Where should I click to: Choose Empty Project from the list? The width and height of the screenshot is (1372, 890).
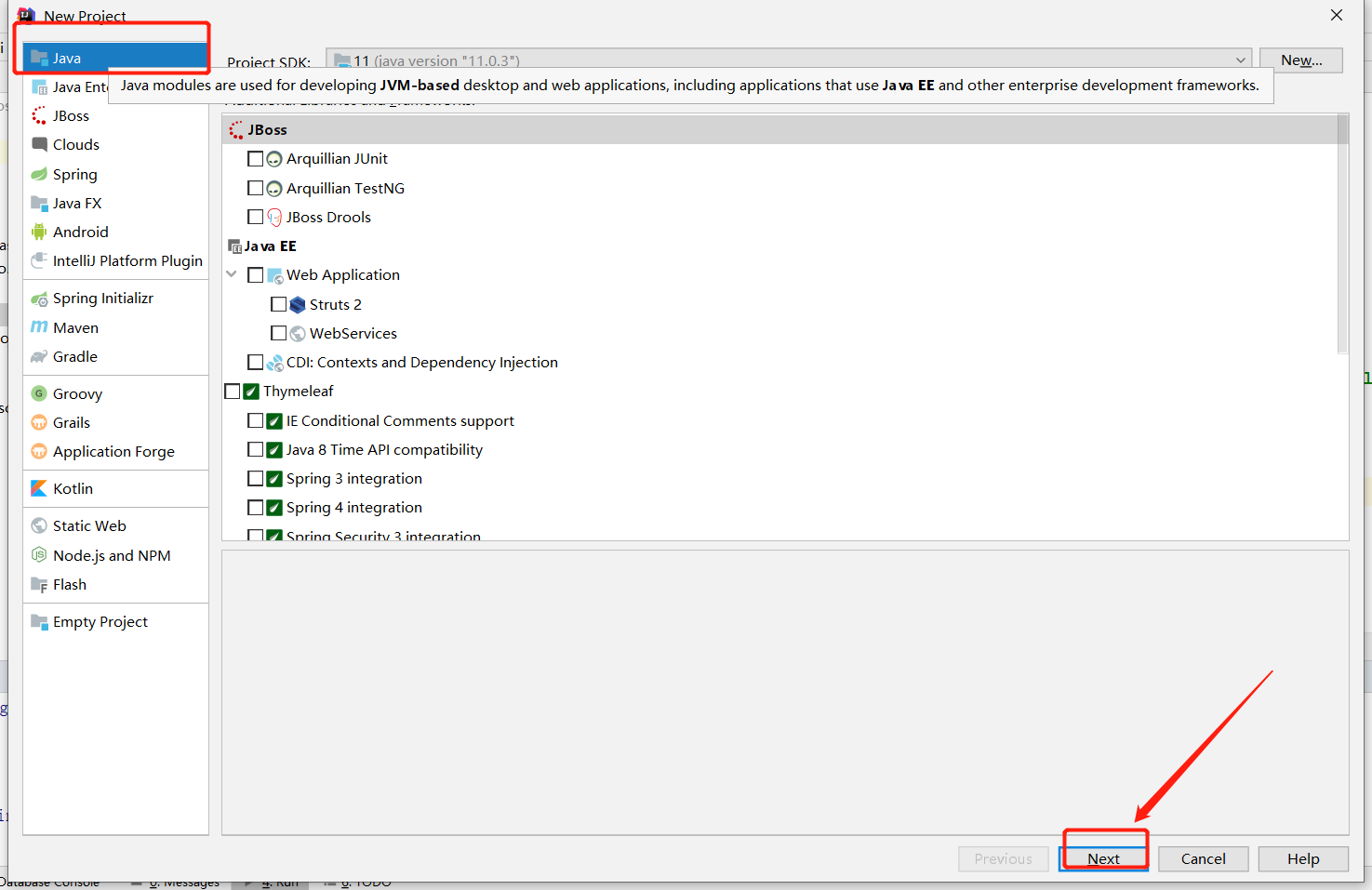click(115, 621)
